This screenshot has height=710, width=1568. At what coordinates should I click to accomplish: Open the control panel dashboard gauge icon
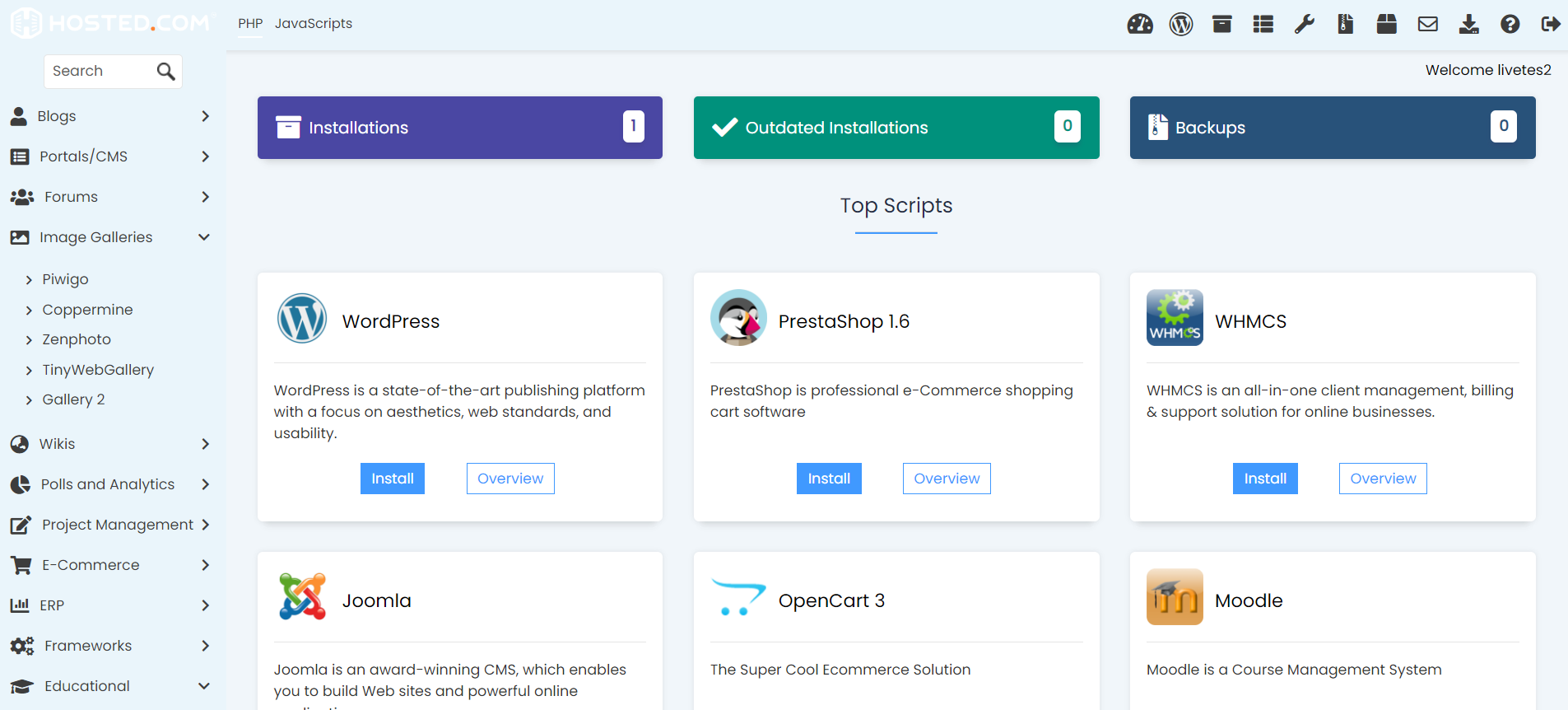pos(1140,24)
